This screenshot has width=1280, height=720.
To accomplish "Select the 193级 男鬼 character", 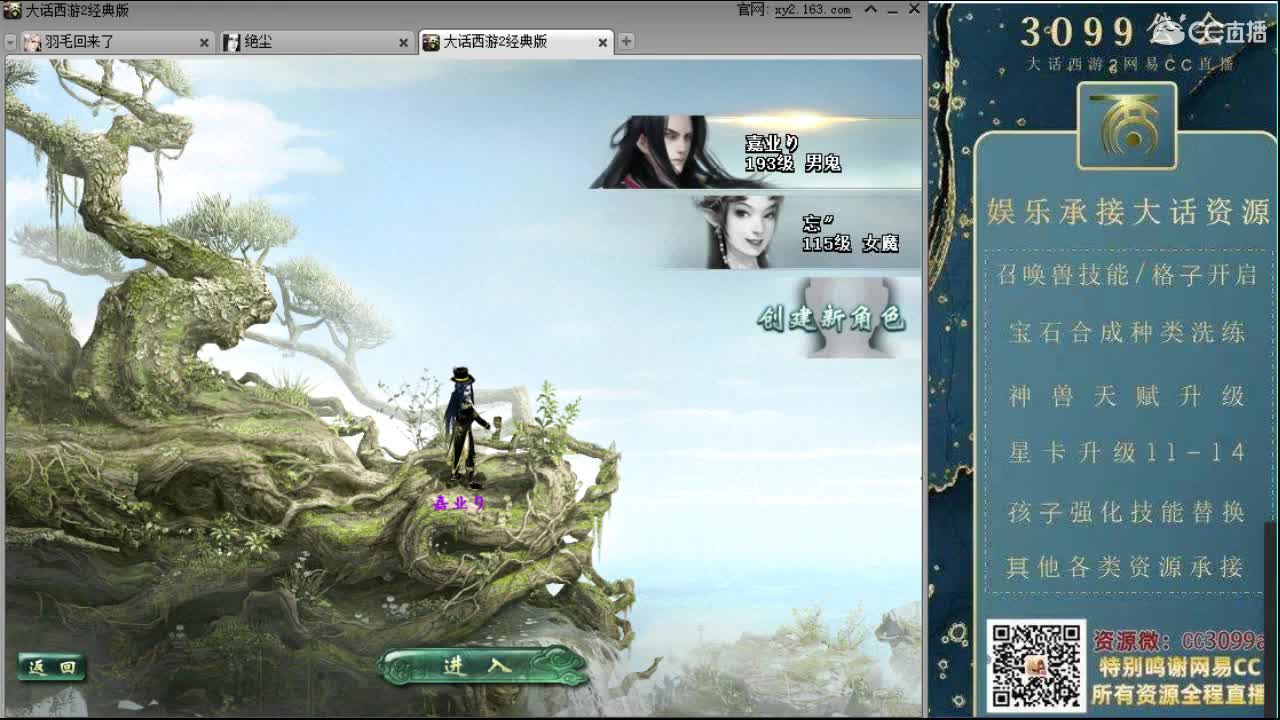I will tap(756, 152).
